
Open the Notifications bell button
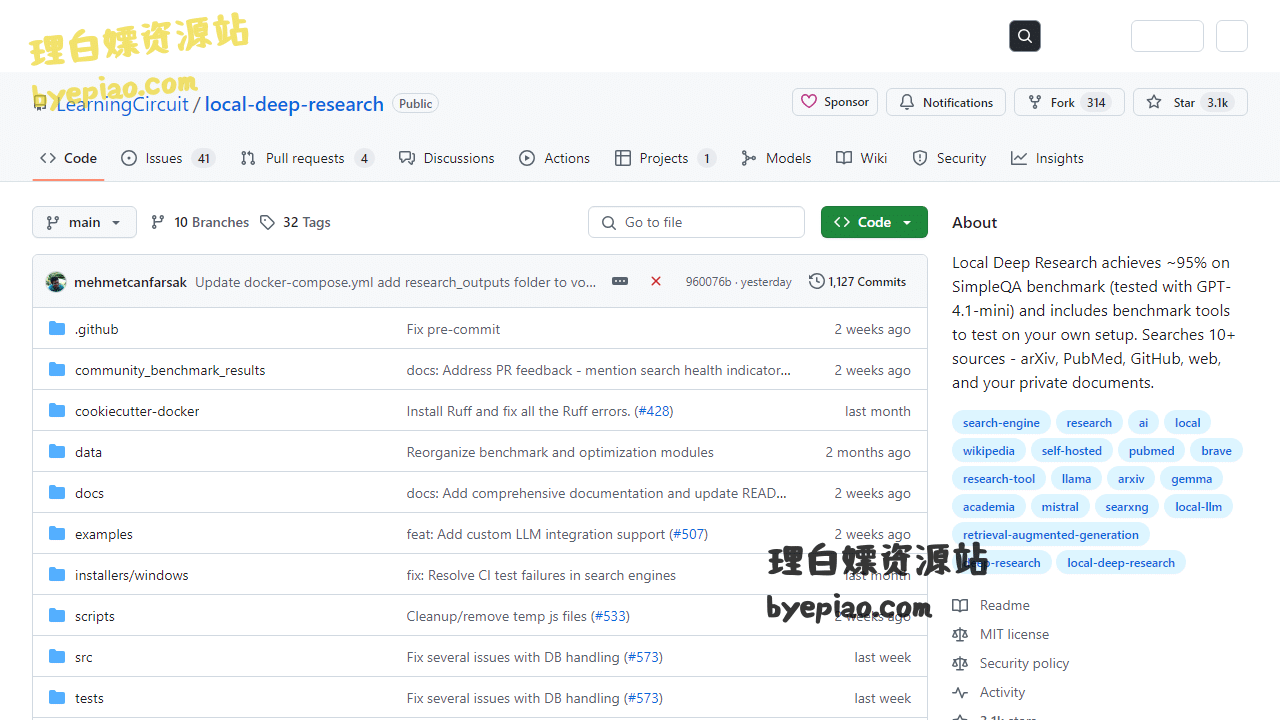[946, 102]
